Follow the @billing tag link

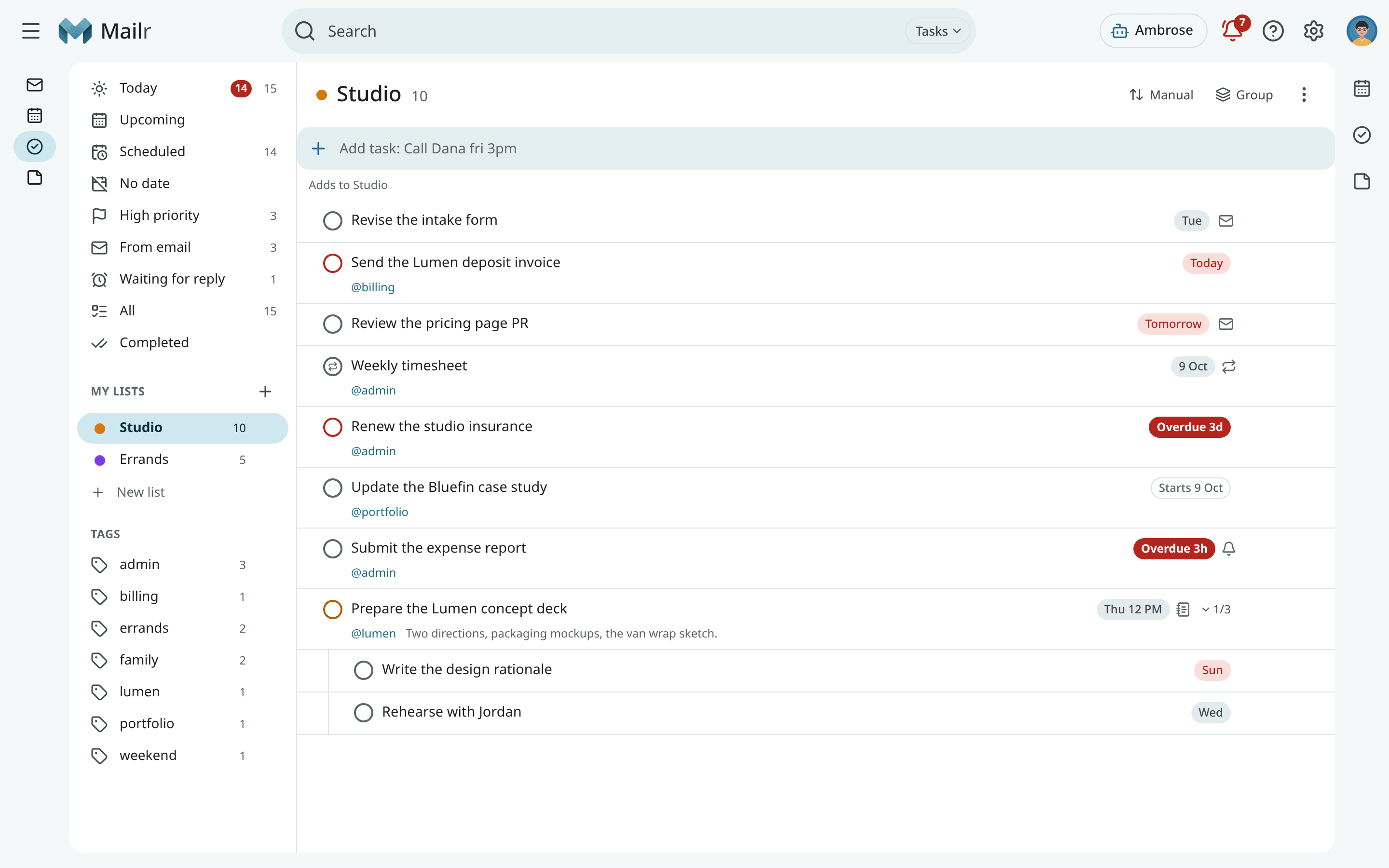[x=372, y=287]
